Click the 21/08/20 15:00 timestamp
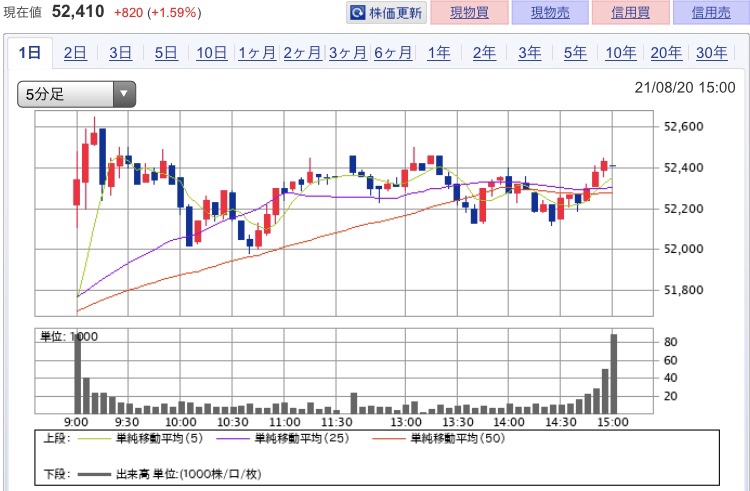The height and width of the screenshot is (491, 750). point(684,87)
